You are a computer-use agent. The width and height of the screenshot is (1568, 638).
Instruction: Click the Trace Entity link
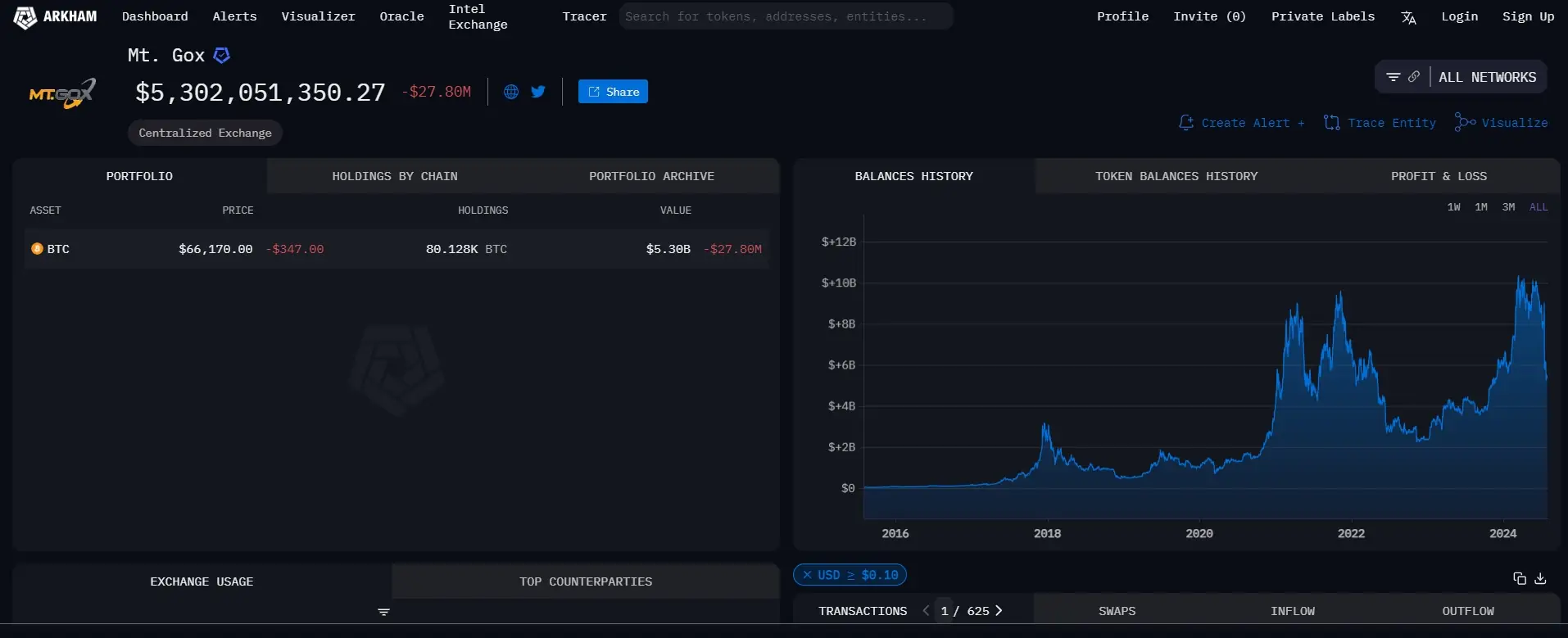point(1392,123)
